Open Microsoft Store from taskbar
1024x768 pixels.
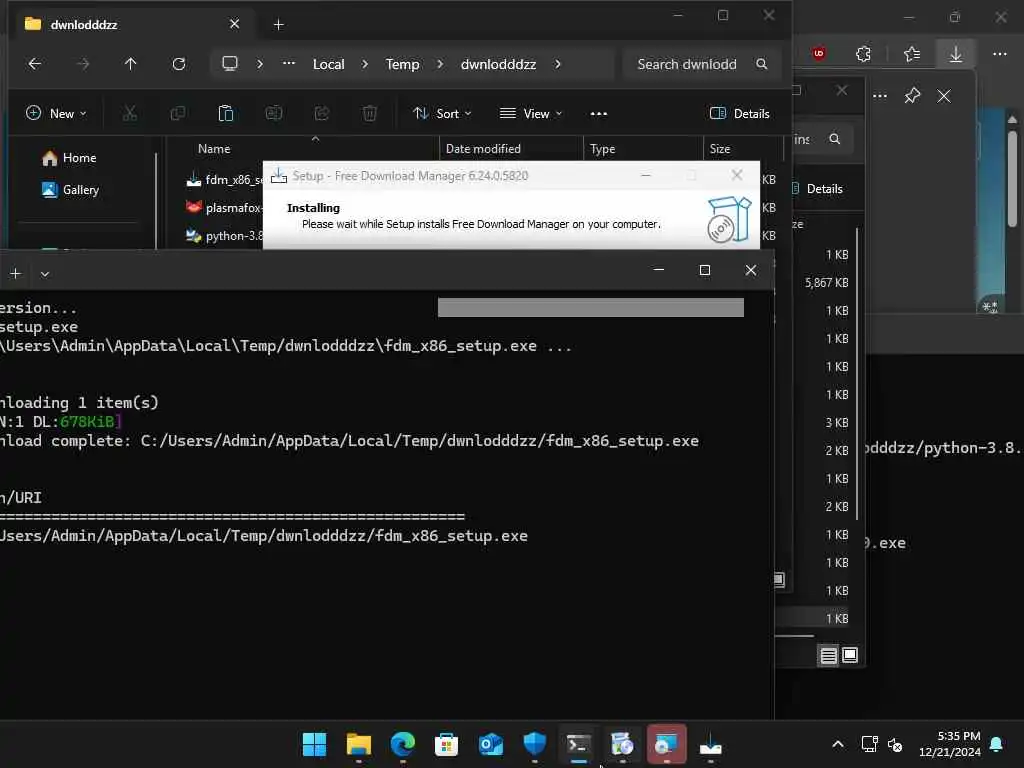[x=447, y=744]
